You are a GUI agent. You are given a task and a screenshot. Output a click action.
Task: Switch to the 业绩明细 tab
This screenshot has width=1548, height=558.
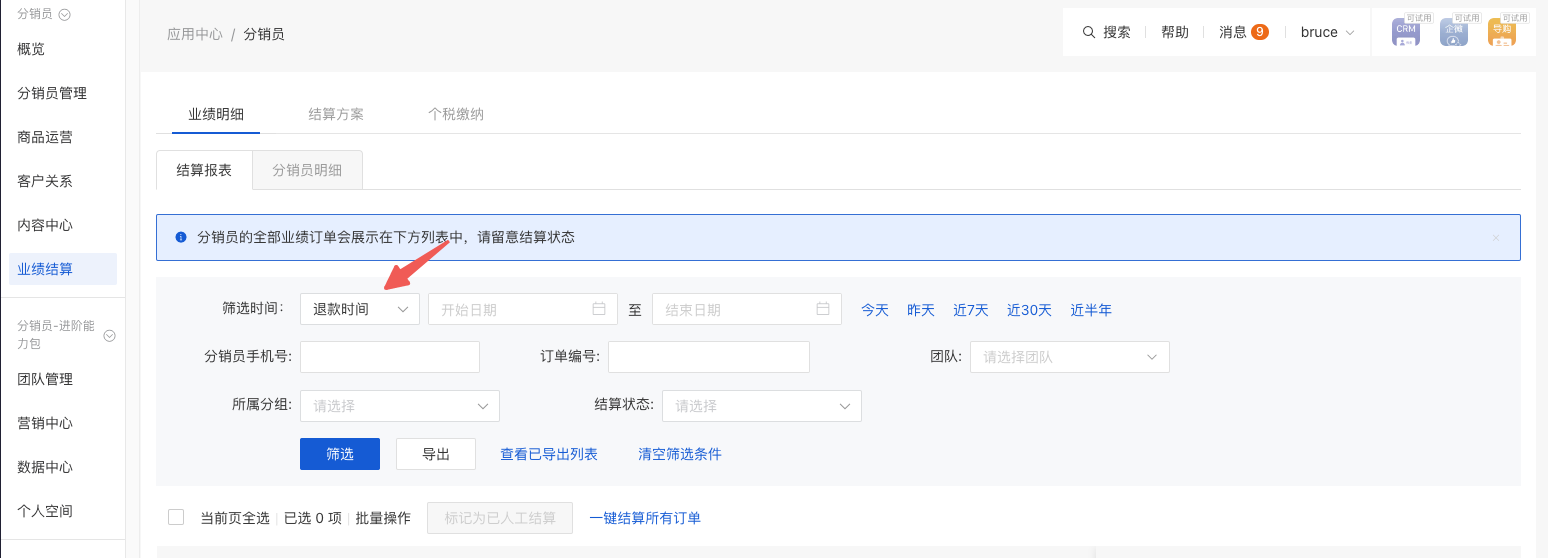tap(216, 114)
